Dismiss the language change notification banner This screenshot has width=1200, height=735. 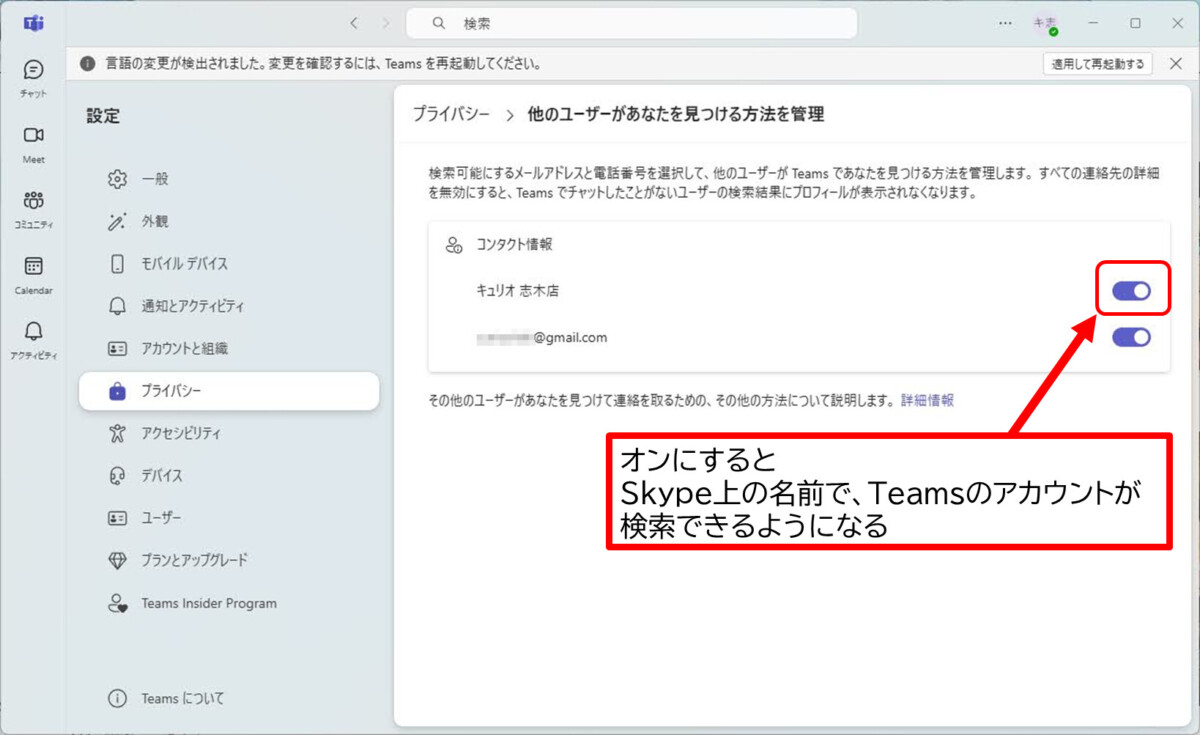coord(1175,64)
